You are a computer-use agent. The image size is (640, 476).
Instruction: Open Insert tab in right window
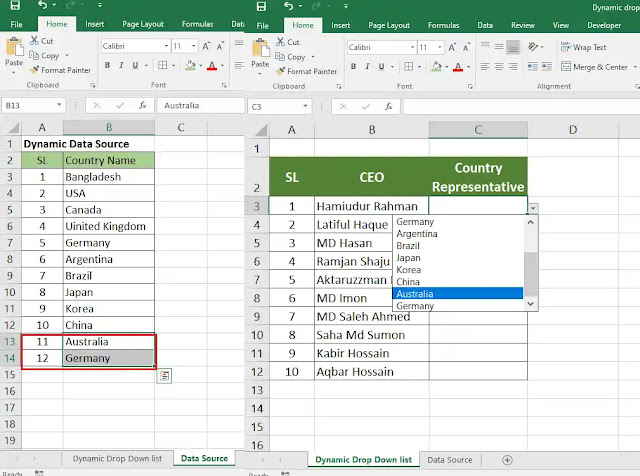340,25
